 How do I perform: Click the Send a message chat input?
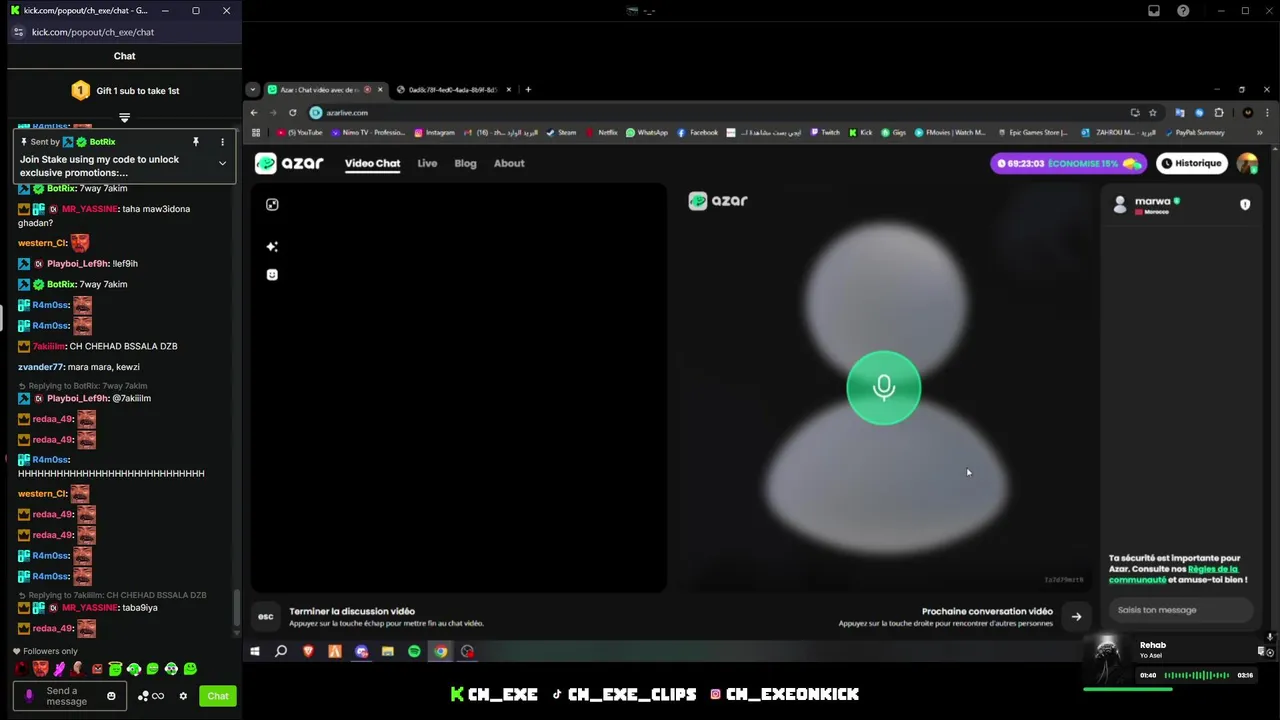[x=70, y=696]
